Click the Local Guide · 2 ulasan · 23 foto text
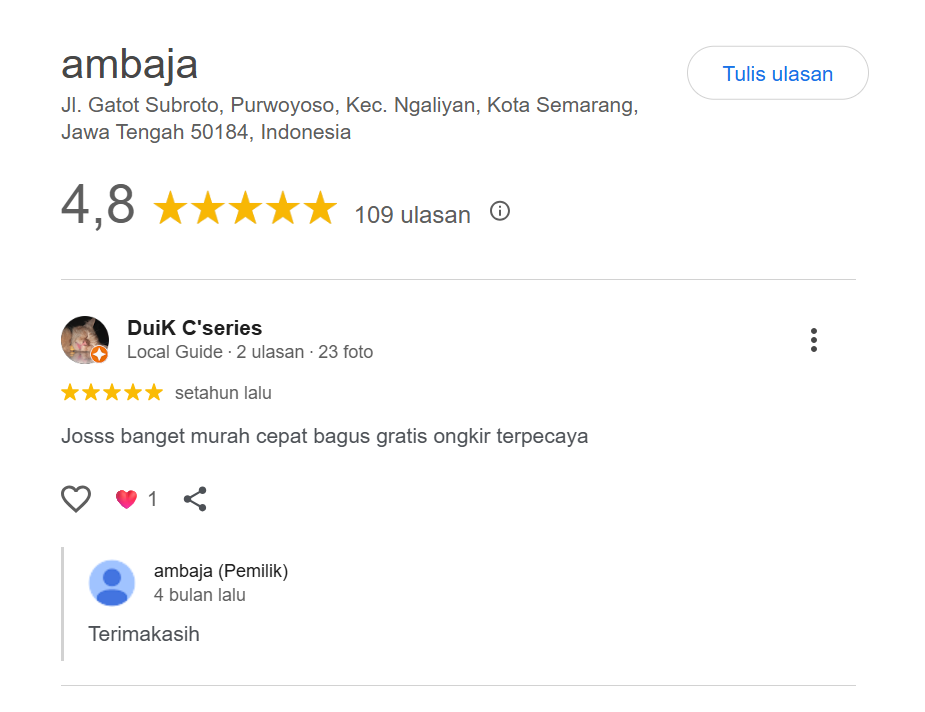The height and width of the screenshot is (712, 925). tap(250, 352)
